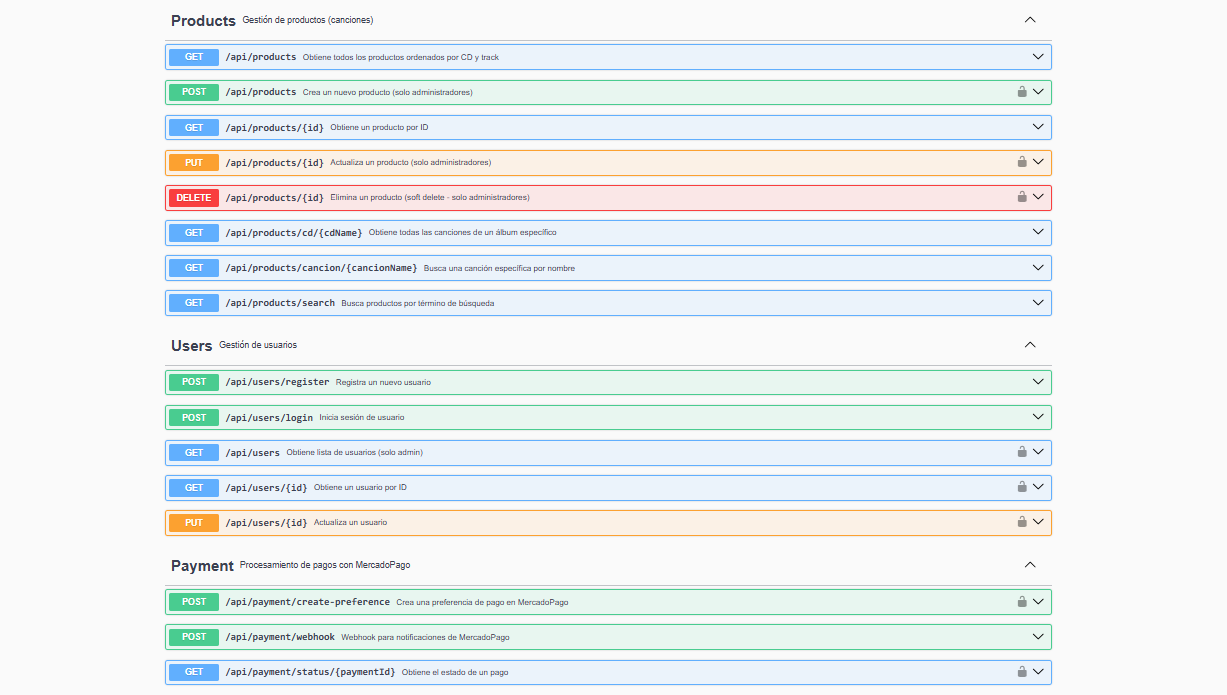Click the DELETE method badge
The image size is (1227, 695).
point(194,197)
